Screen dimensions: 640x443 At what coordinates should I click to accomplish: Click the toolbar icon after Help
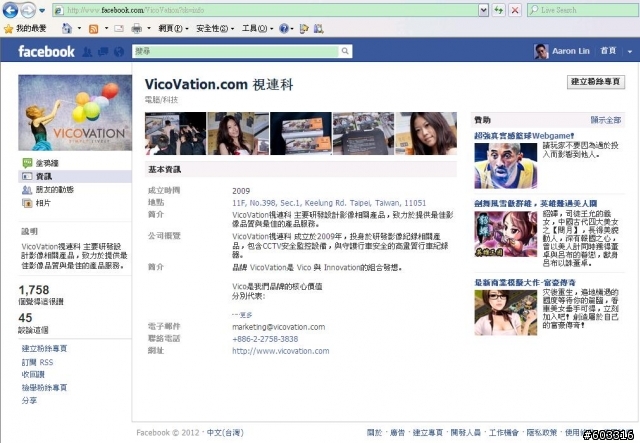[x=304, y=29]
